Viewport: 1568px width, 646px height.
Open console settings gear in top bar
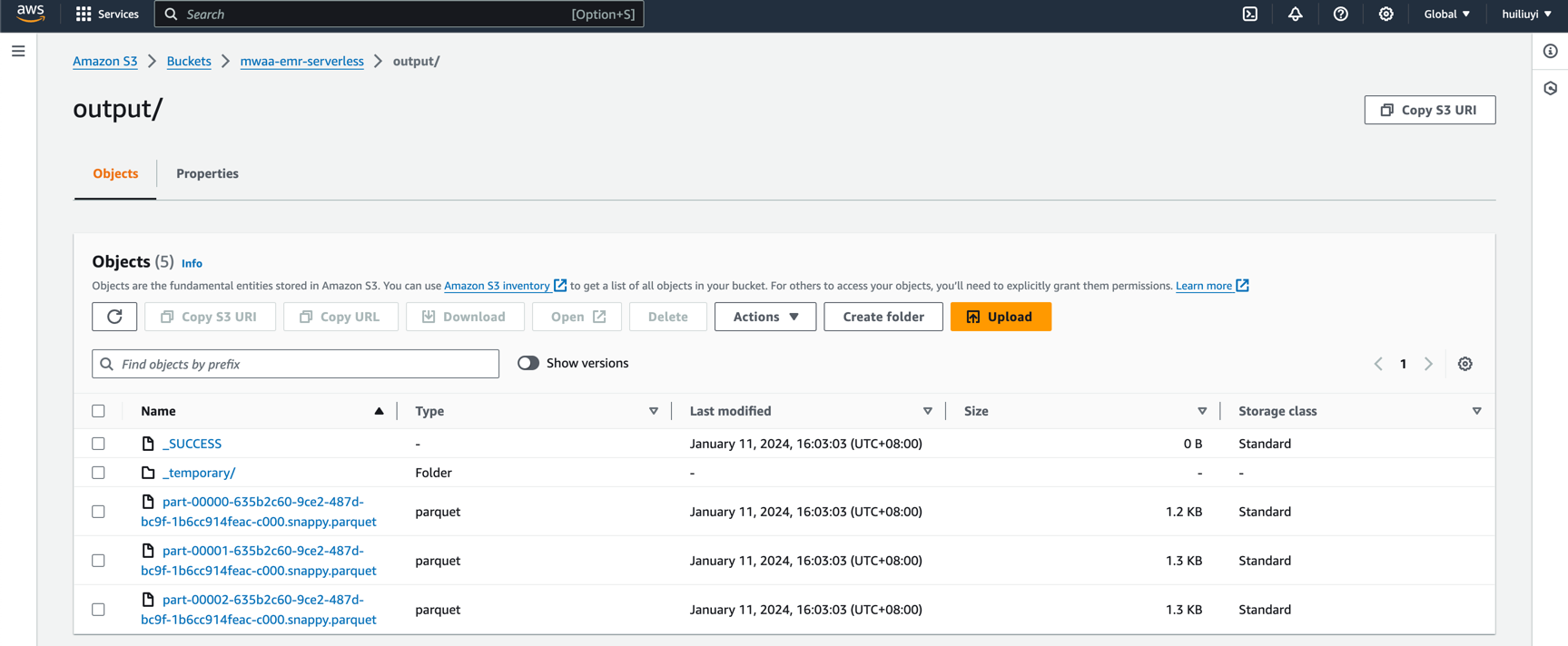[1386, 15]
